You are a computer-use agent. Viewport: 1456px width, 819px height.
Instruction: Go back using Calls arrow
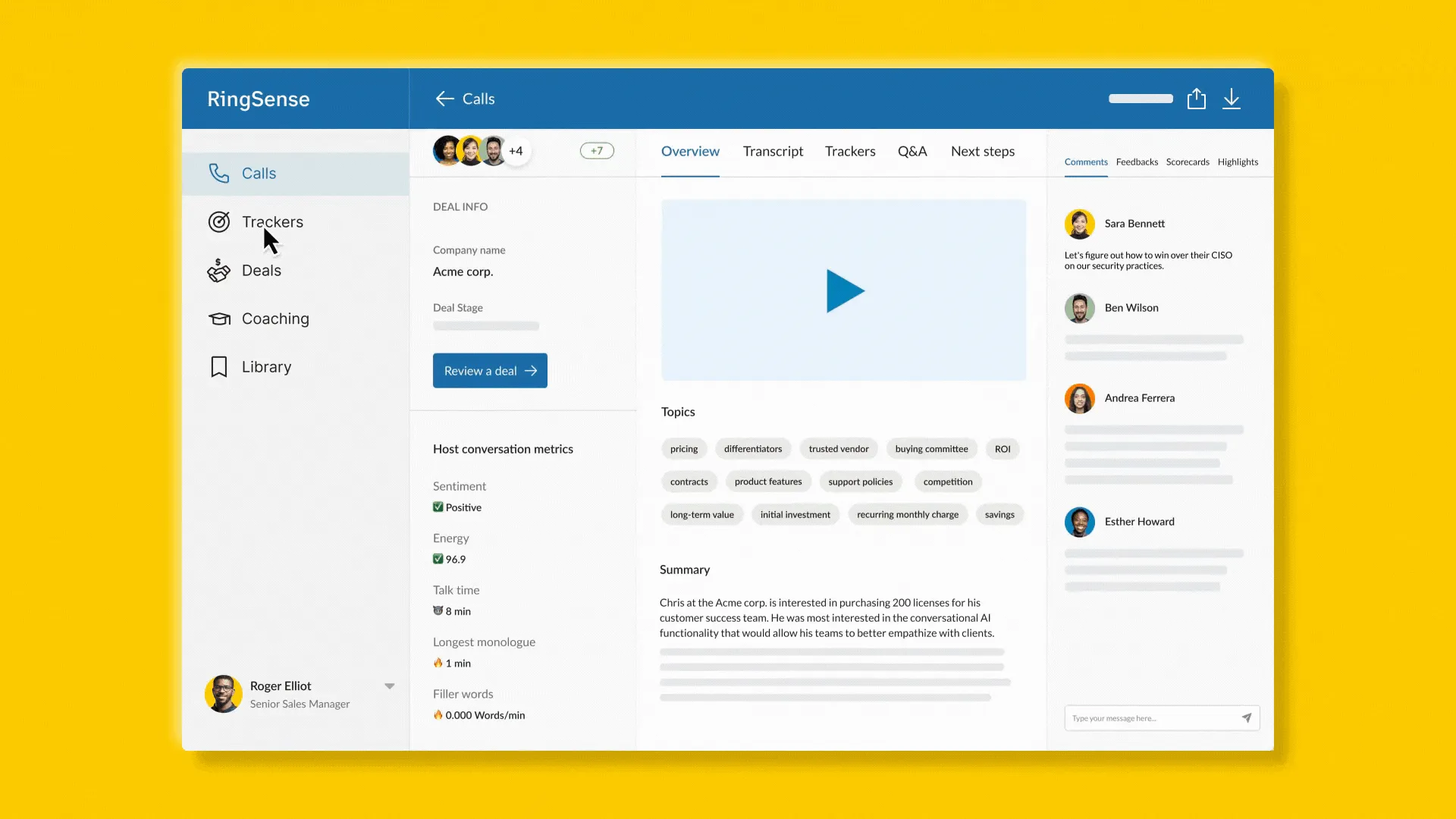[x=444, y=99]
